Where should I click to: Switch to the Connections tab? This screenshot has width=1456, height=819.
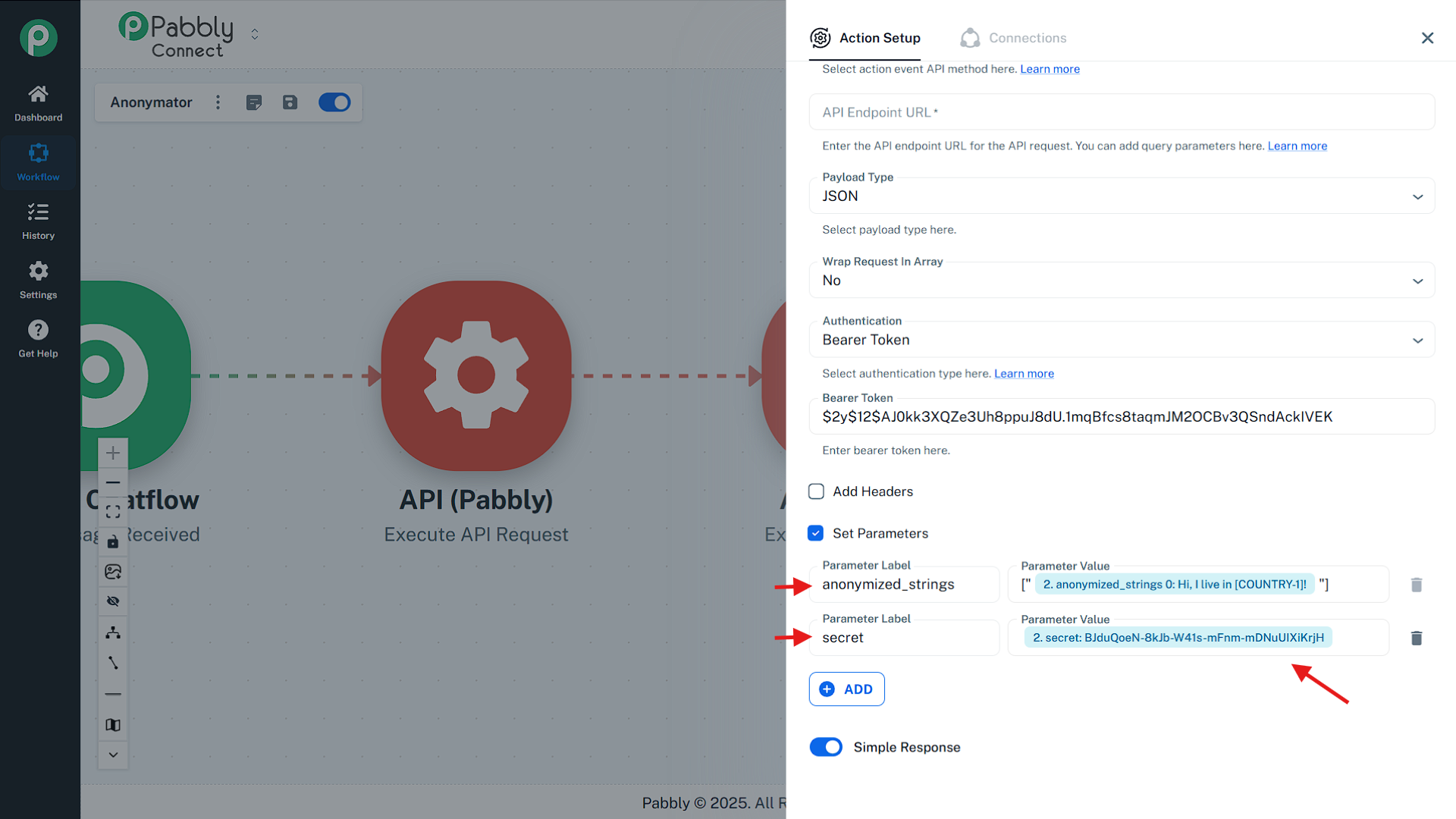click(x=1013, y=38)
